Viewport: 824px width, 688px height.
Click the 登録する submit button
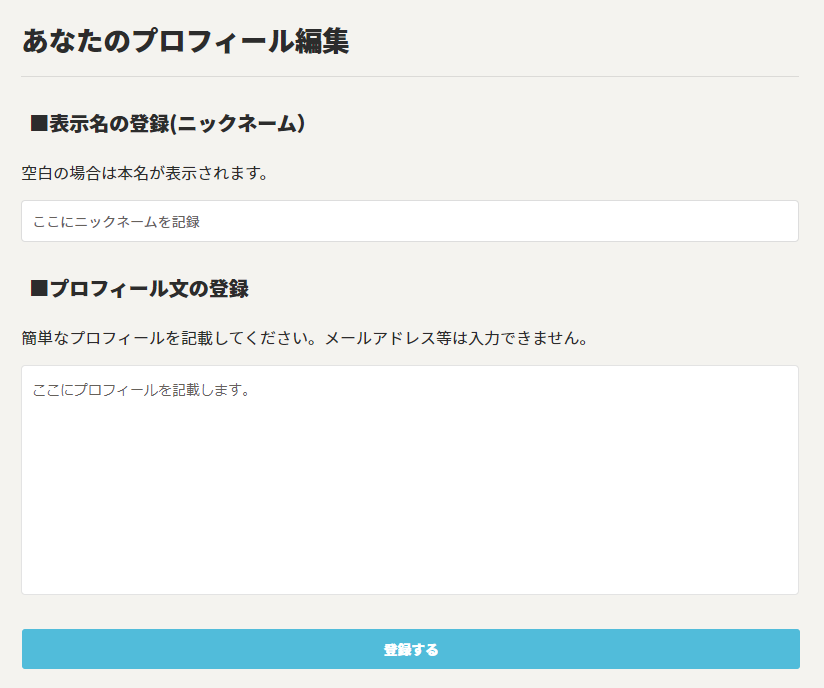tap(410, 649)
